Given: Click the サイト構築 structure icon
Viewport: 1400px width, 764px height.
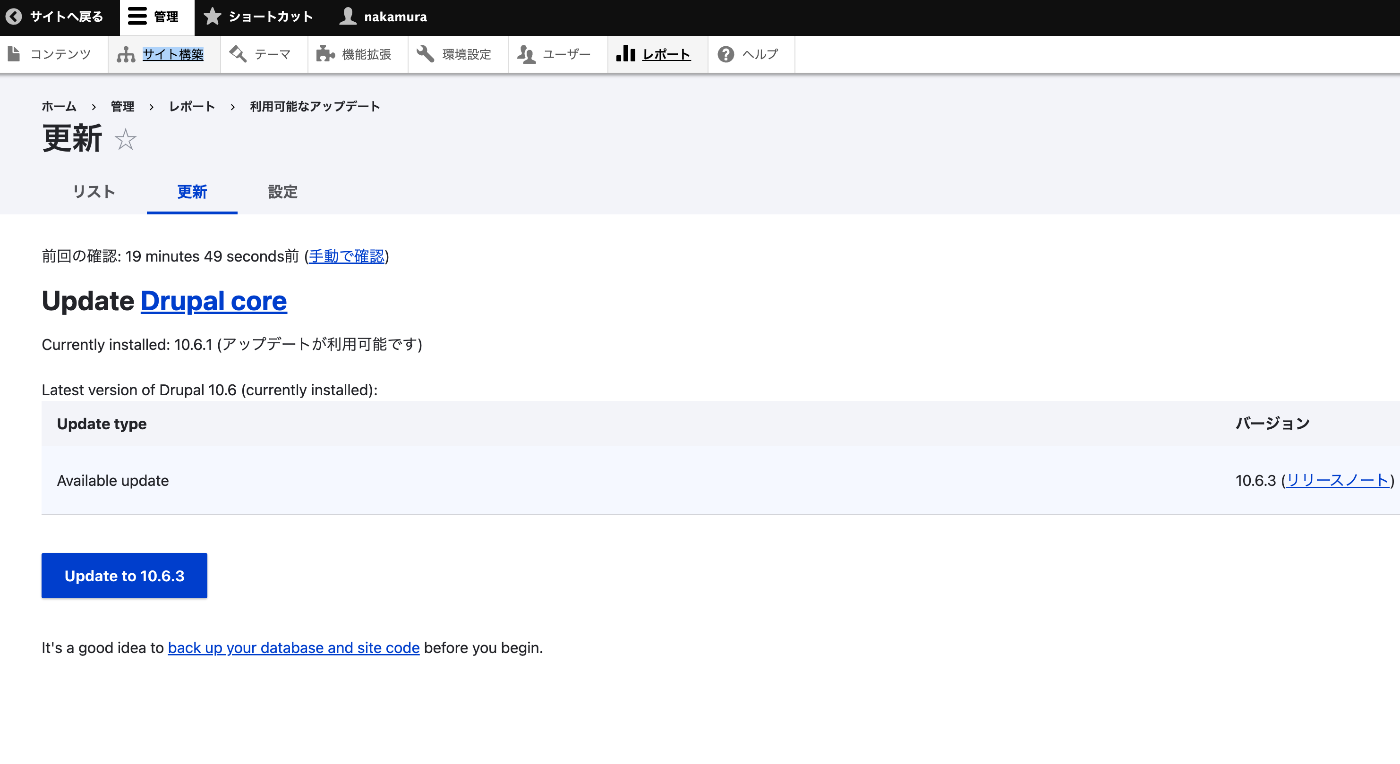Looking at the screenshot, I should coord(126,54).
